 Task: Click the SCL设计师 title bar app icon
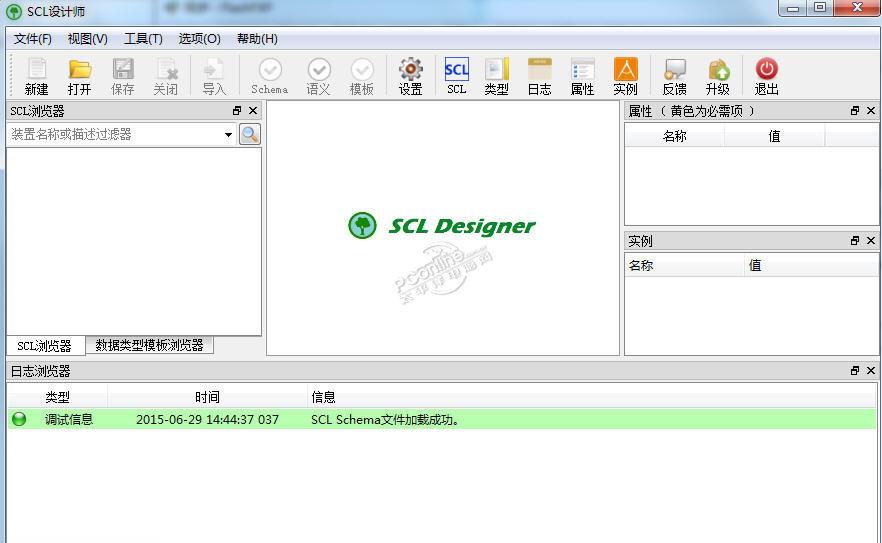click(14, 12)
